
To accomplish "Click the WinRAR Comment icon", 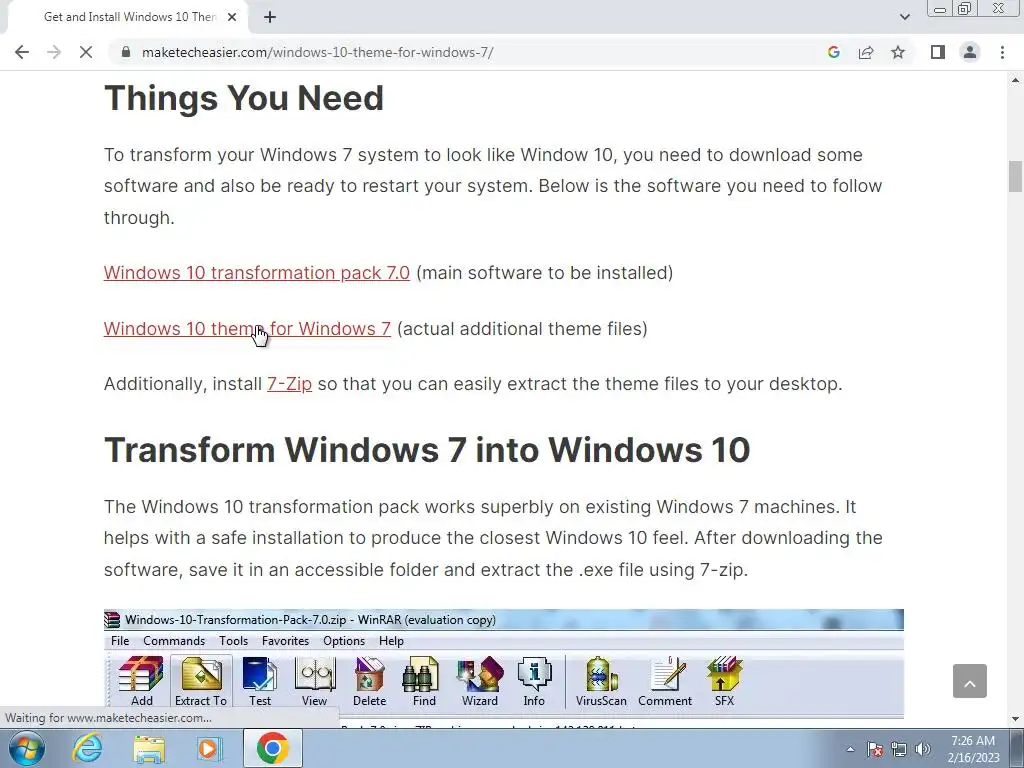I will coord(665,682).
